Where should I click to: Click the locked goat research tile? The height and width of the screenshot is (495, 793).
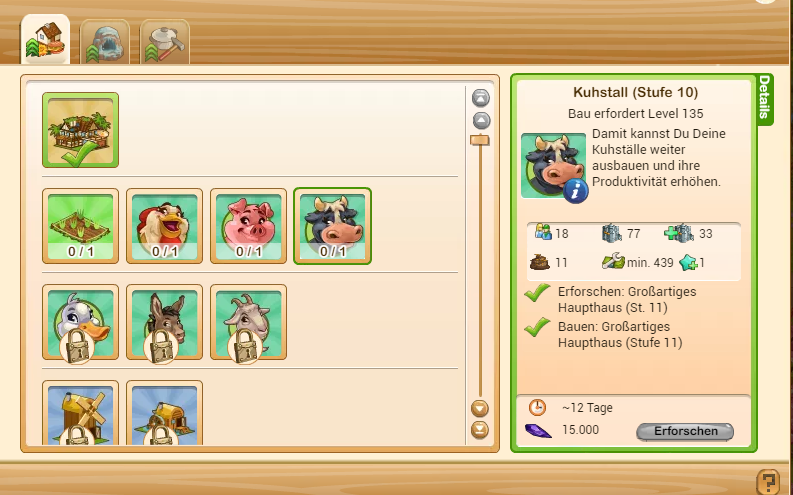(248, 322)
